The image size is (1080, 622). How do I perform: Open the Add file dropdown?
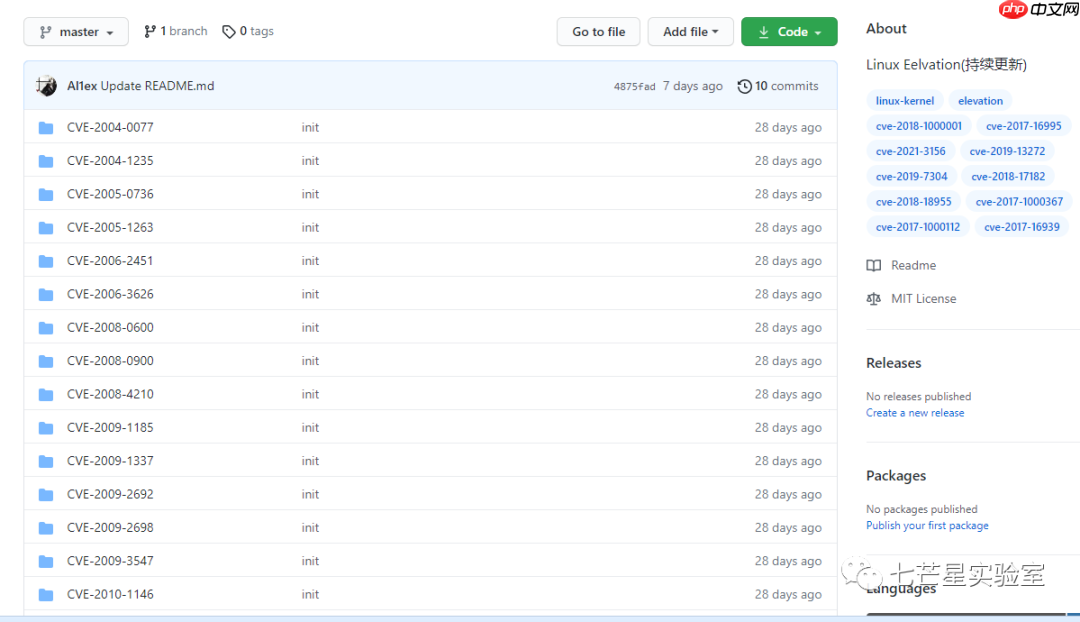690,32
